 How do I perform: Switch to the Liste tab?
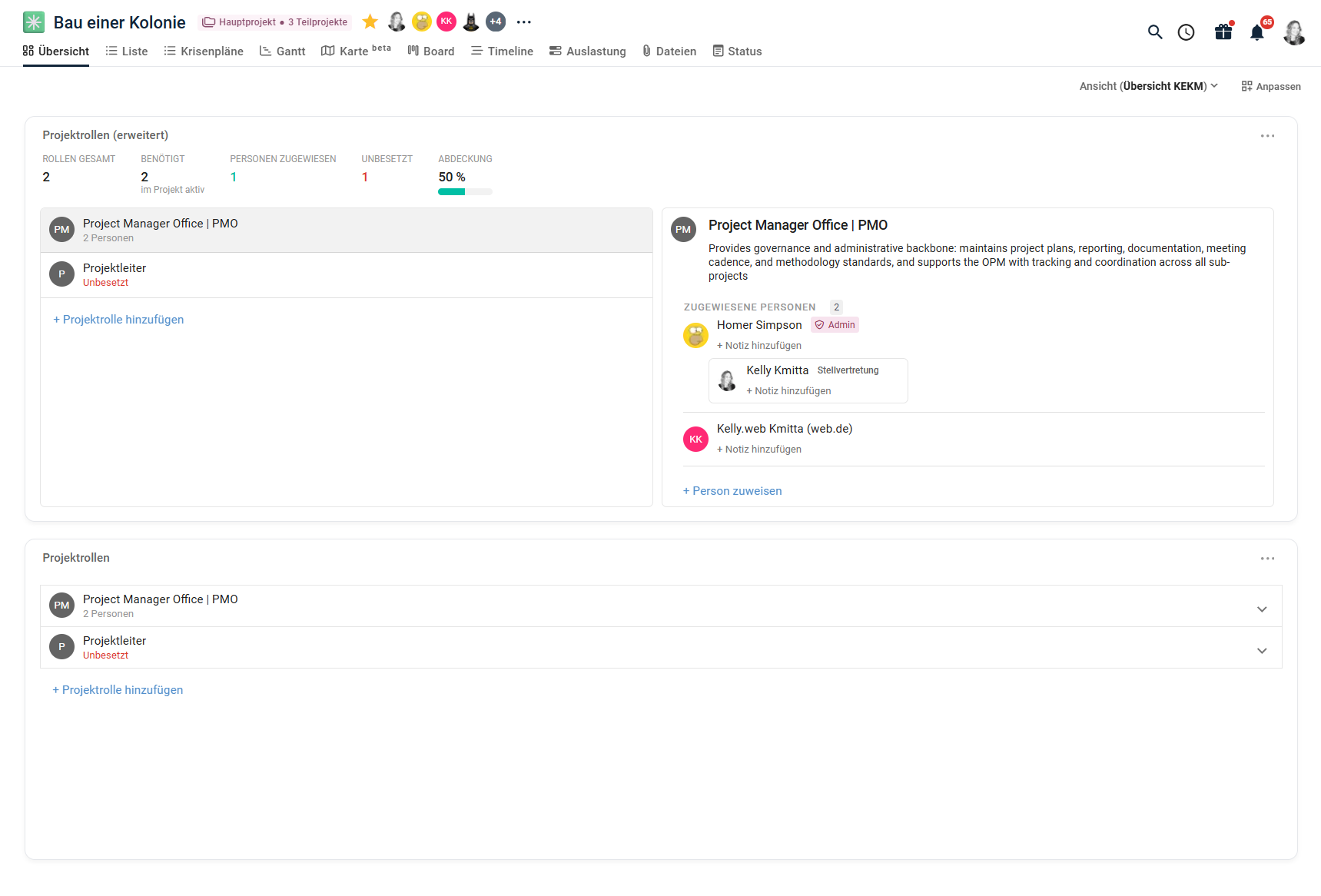pyautogui.click(x=127, y=51)
